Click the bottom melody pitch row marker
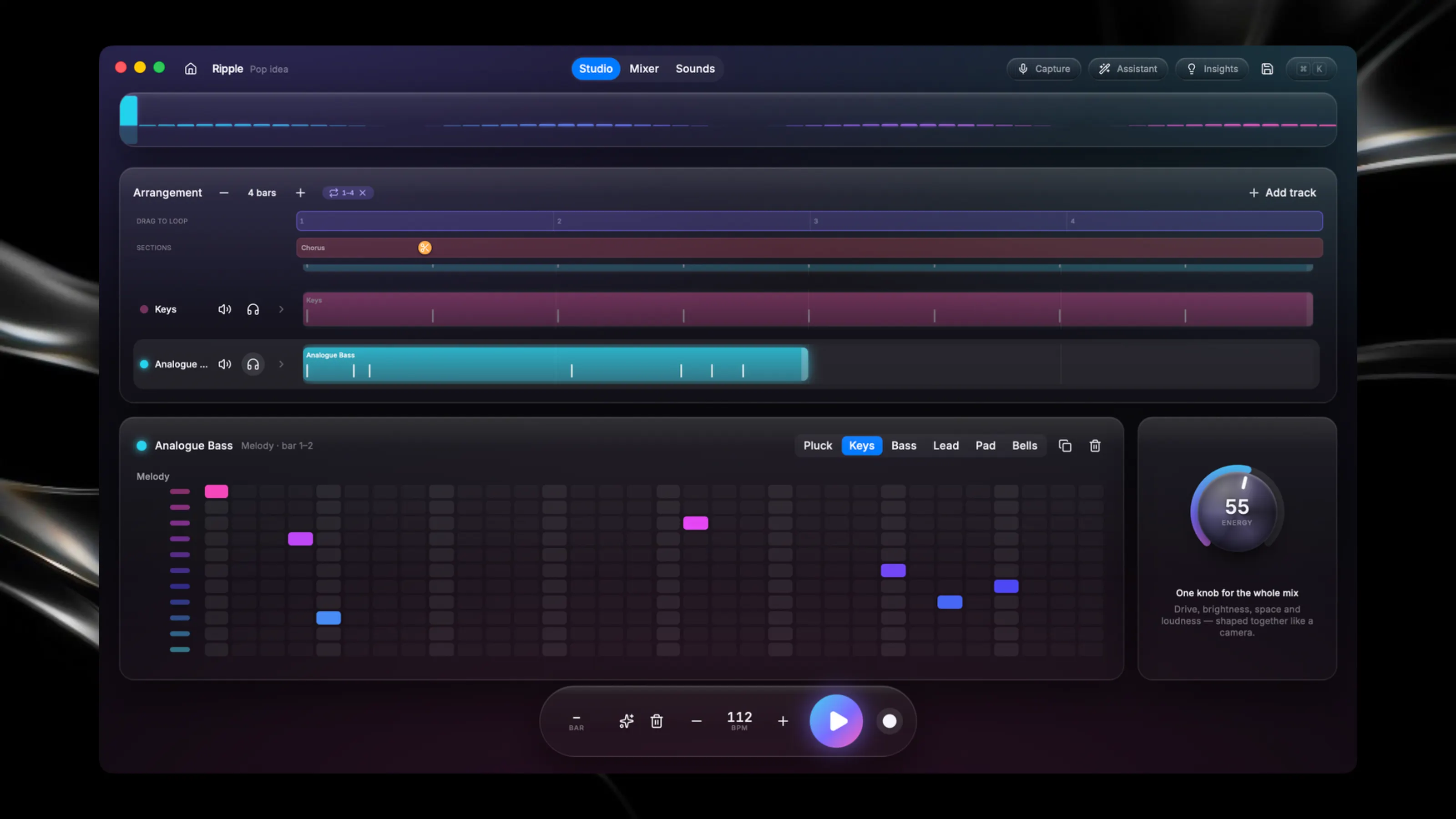Image resolution: width=1456 pixels, height=819 pixels. click(x=180, y=649)
